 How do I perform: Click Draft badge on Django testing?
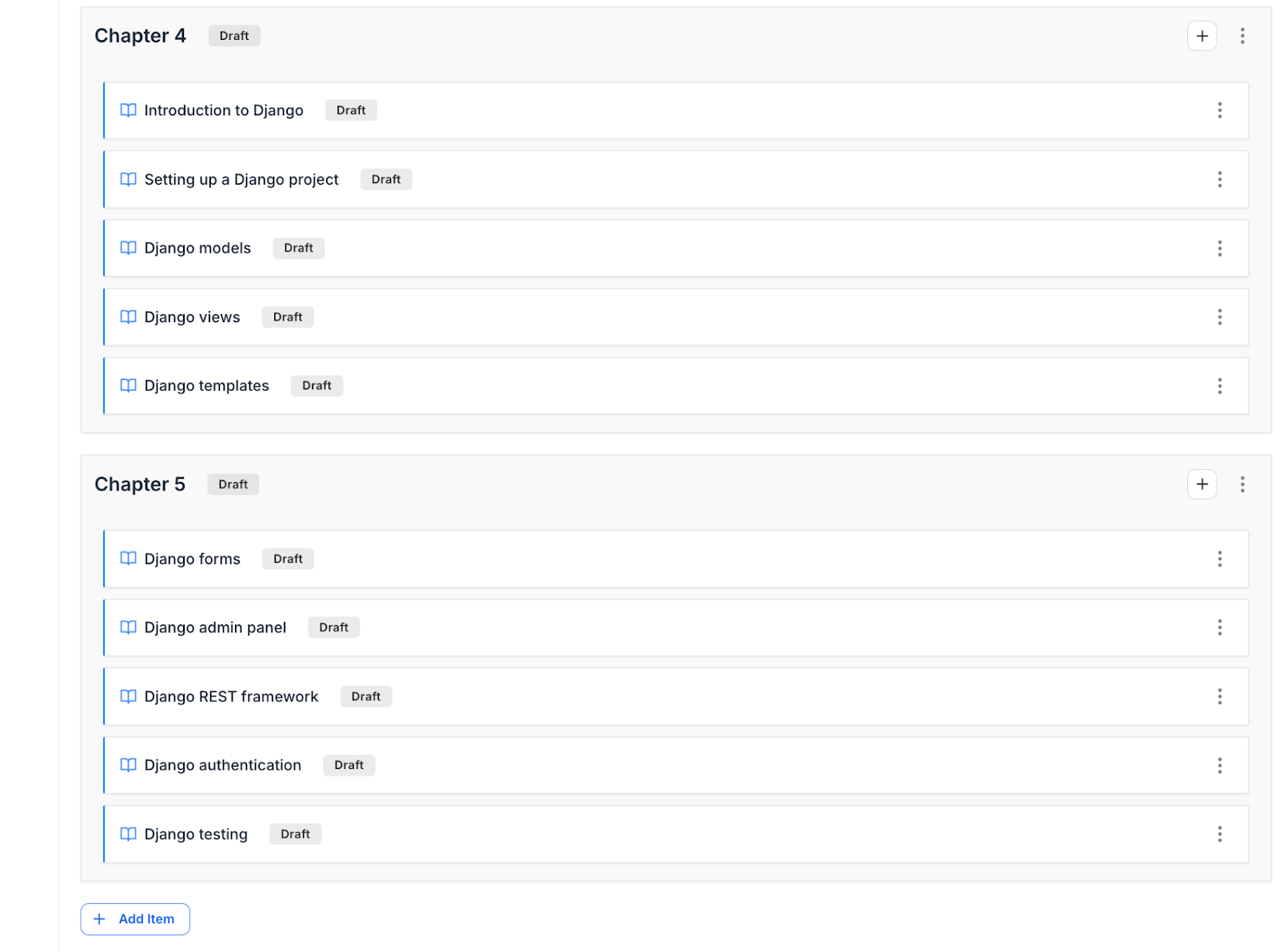pyautogui.click(x=295, y=834)
